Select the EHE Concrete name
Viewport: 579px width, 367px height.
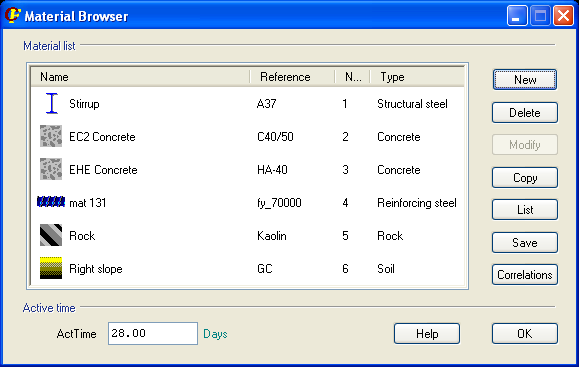pos(103,170)
